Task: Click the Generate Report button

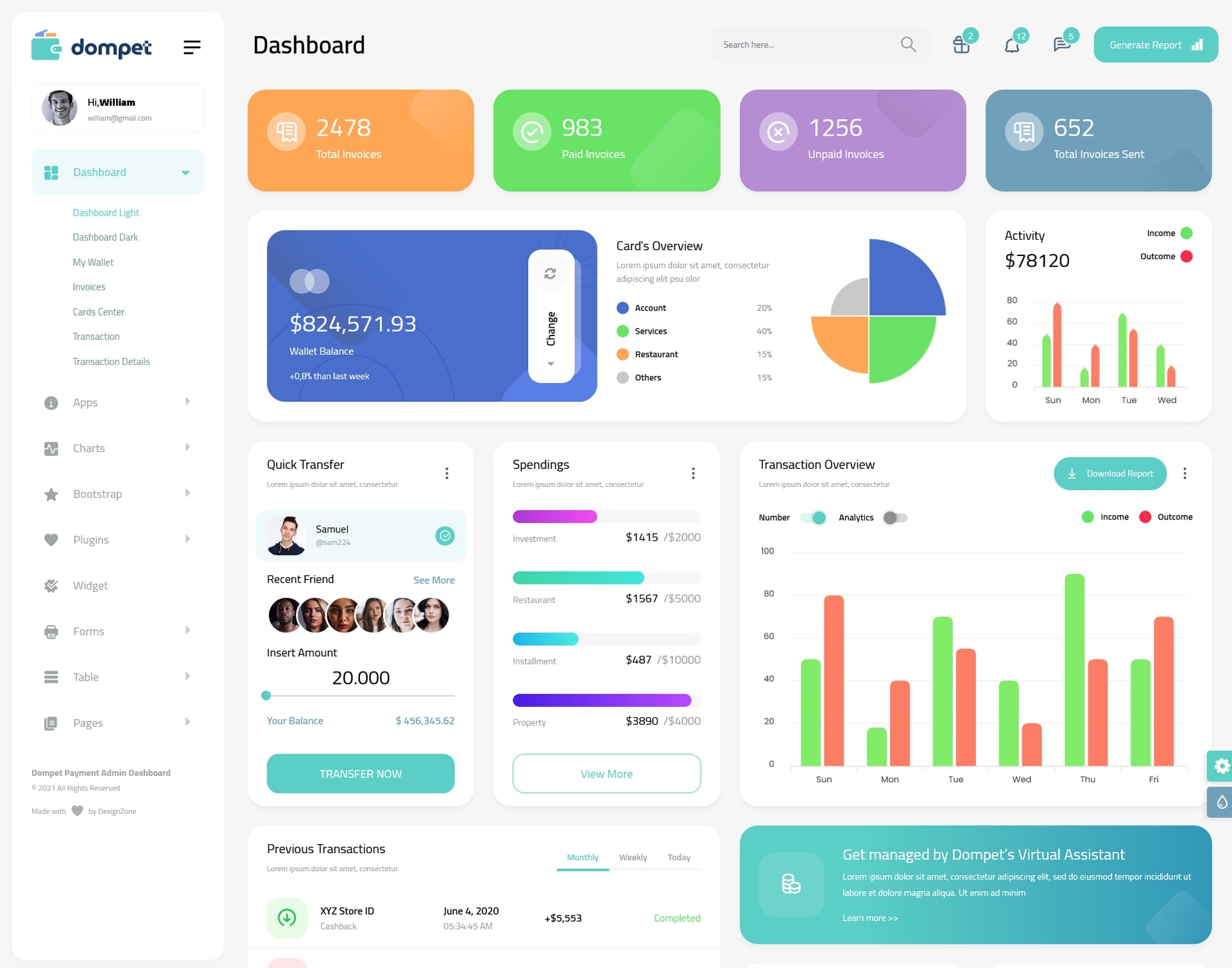Action: click(1155, 43)
